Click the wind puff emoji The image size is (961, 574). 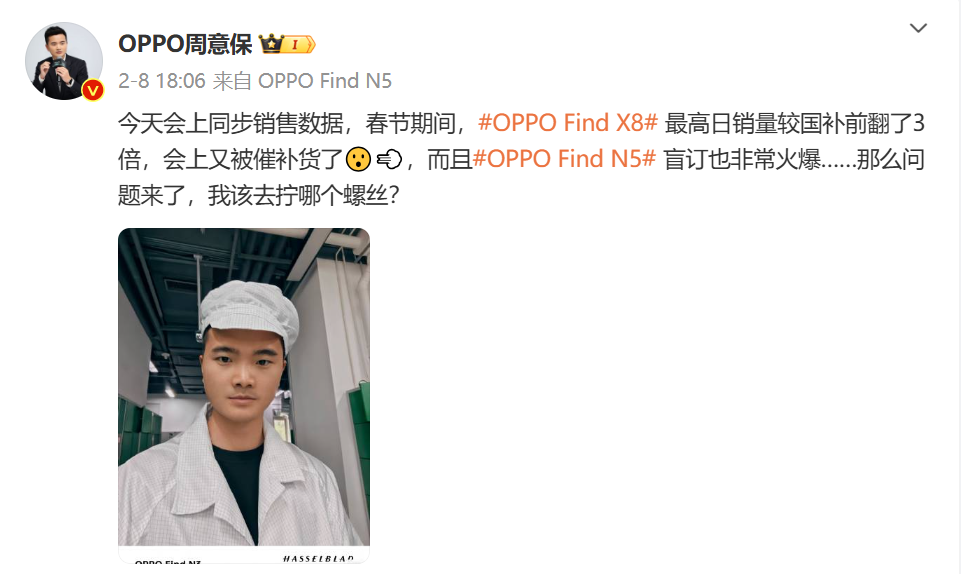389,159
